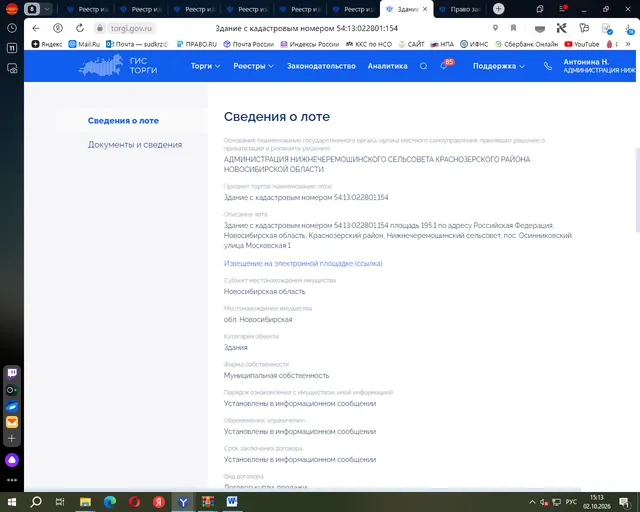Image resolution: width=640 pixels, height=512 pixels.
Task: Open the Alice assistant purple icon
Action: click(x=12, y=460)
